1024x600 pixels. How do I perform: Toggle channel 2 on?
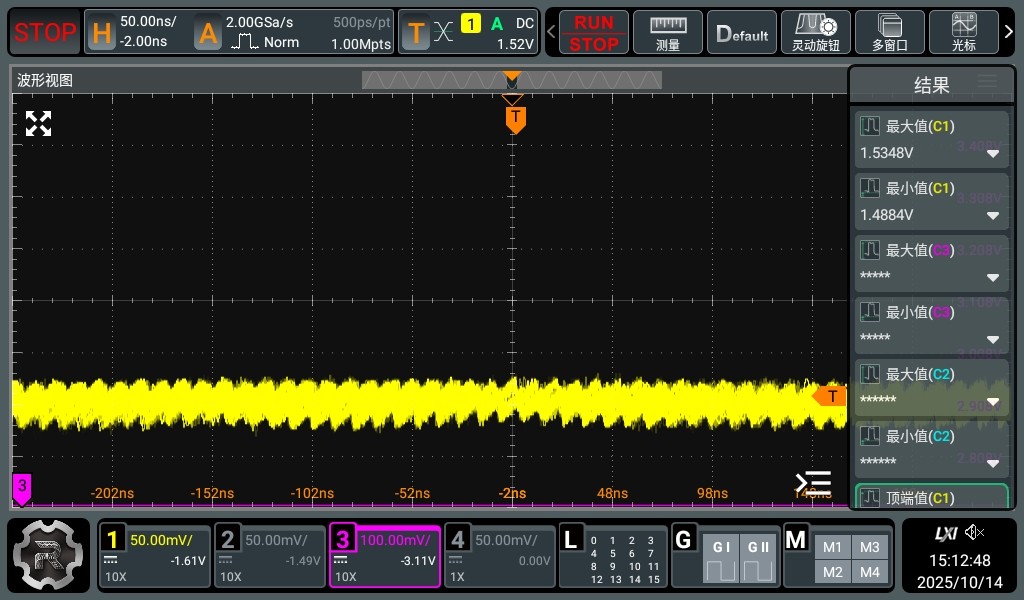268,557
